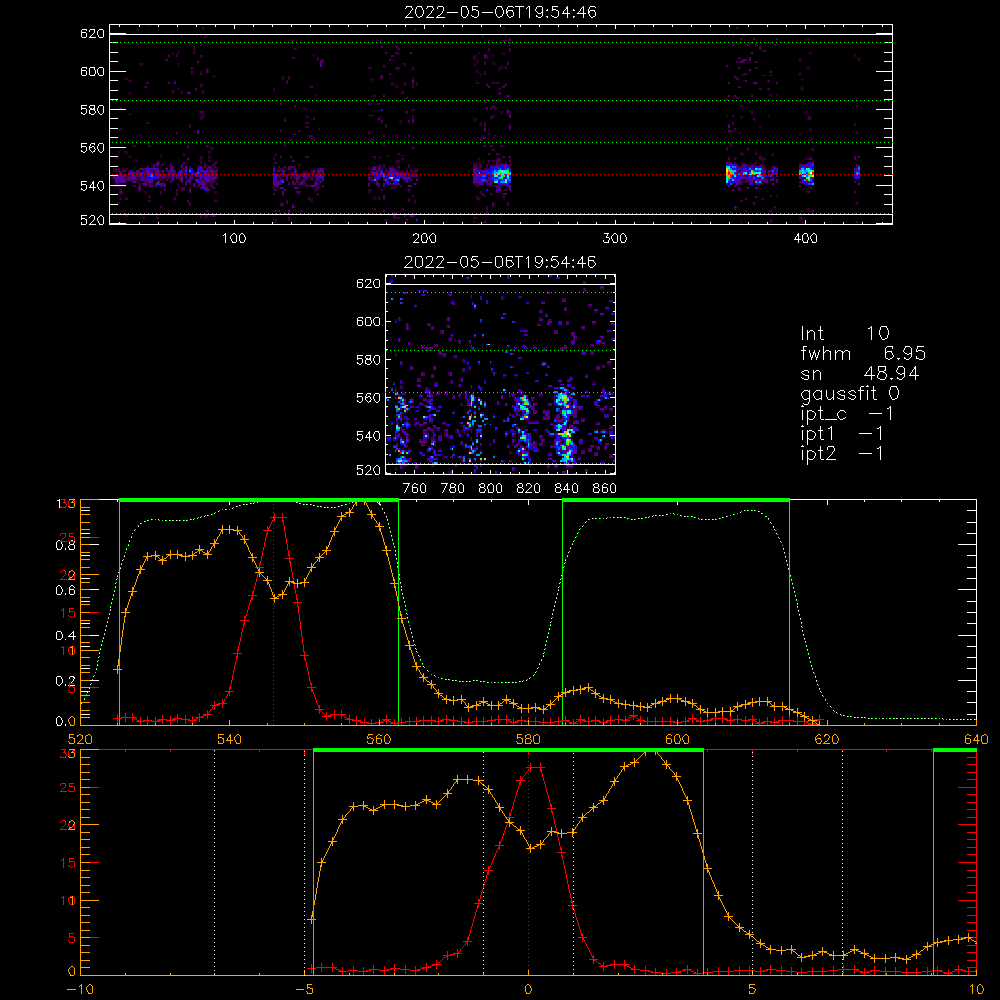Click white y-axis label 0.4 on profile plot
The height and width of the screenshot is (1000, 1000).
point(66,635)
